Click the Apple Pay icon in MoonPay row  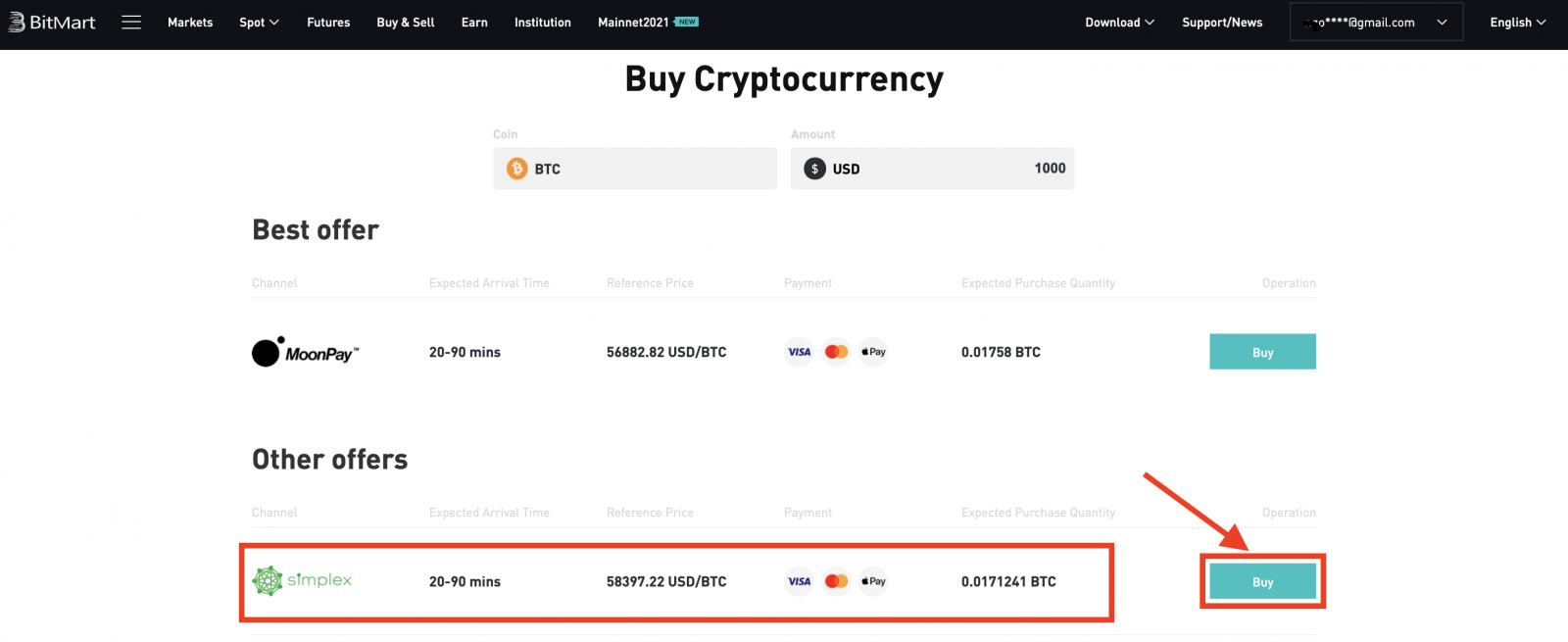pos(871,352)
